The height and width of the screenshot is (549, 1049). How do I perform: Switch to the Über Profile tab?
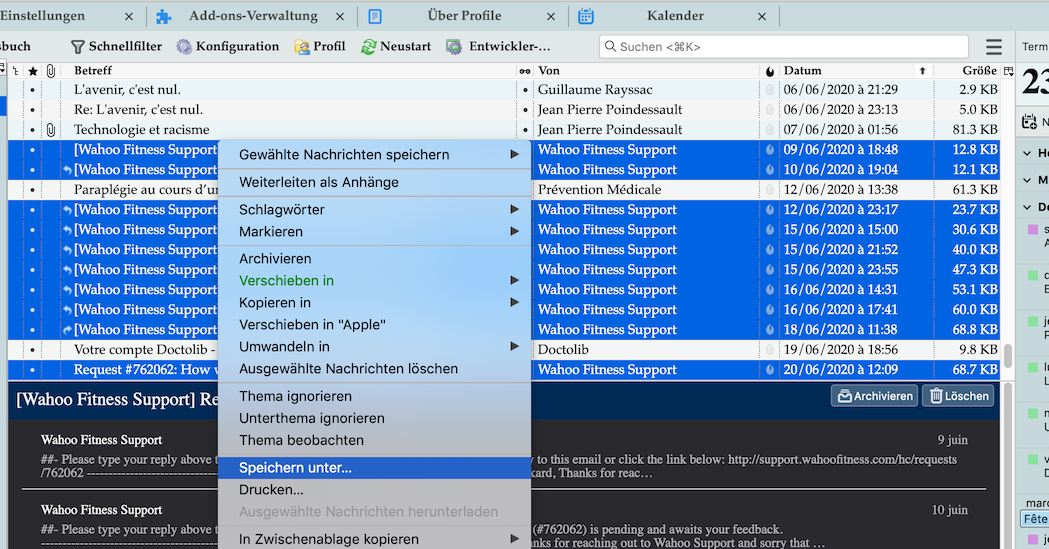coord(464,16)
